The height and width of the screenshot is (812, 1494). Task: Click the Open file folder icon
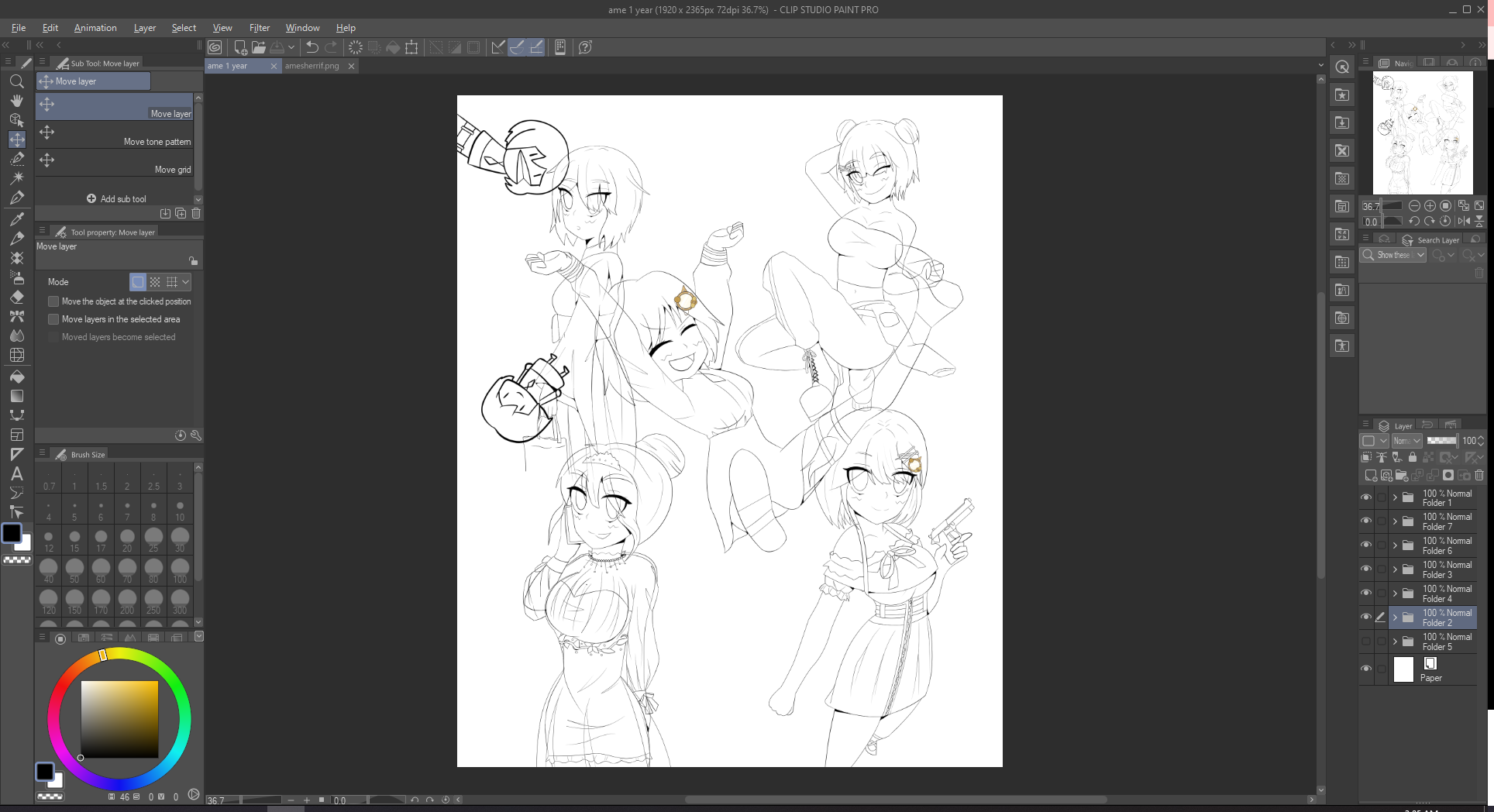tap(259, 47)
